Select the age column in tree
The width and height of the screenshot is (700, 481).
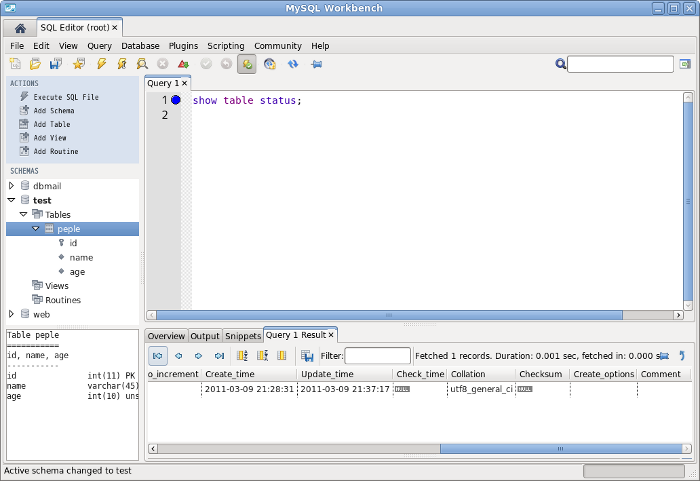pyautogui.click(x=77, y=272)
